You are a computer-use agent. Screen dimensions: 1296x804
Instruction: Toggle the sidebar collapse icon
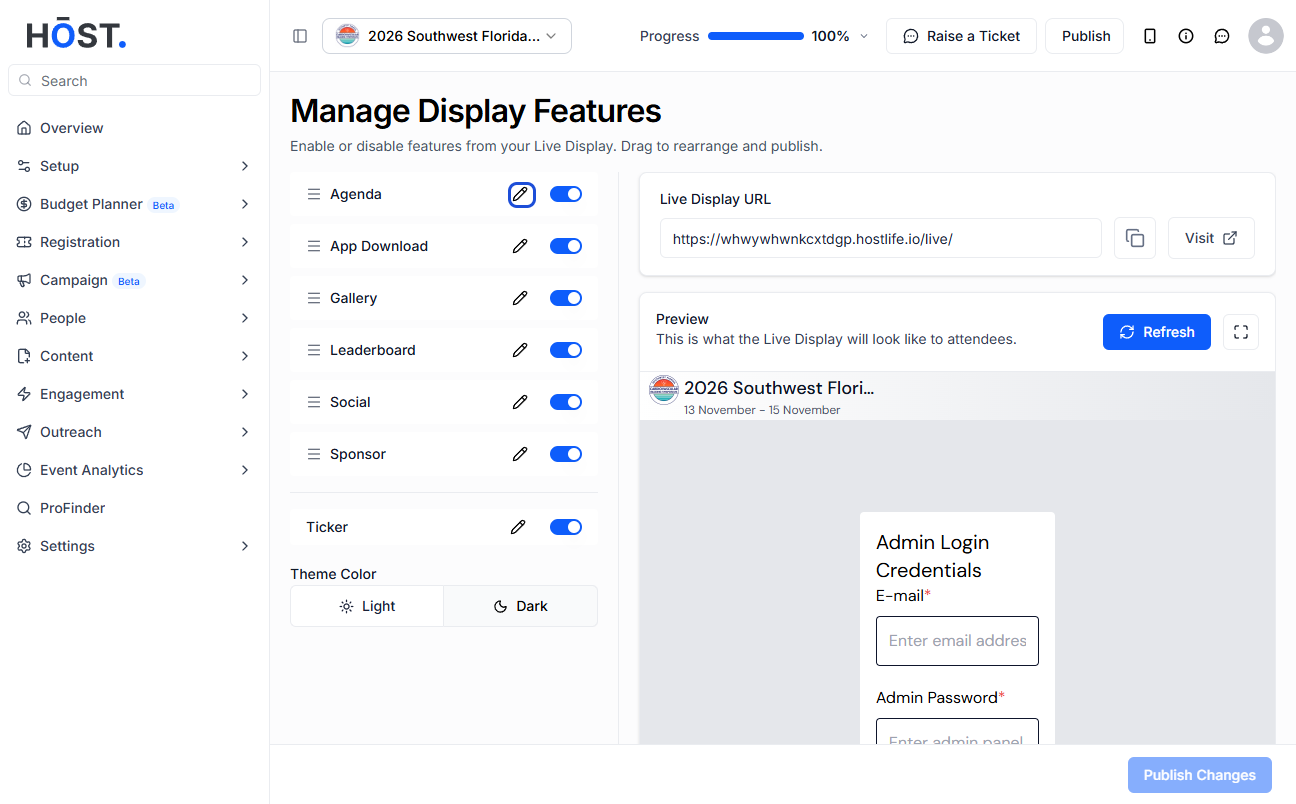pos(300,36)
